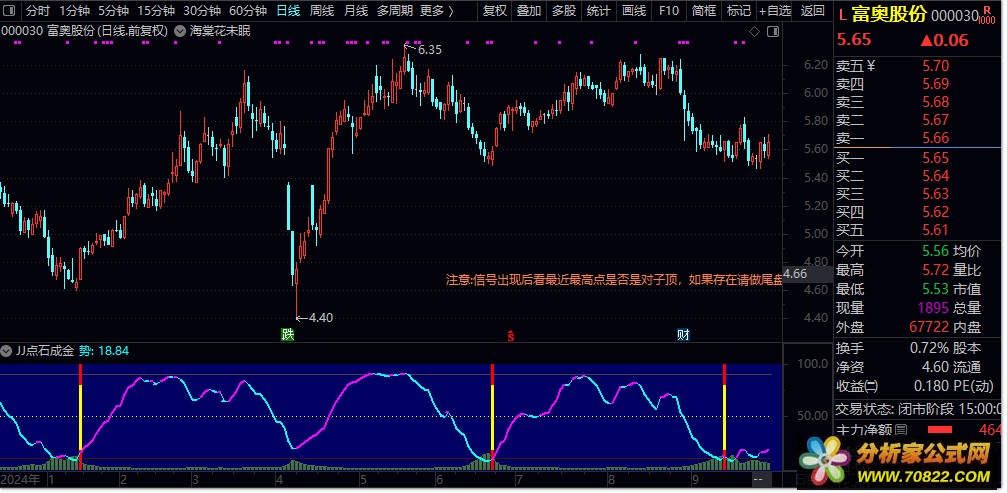Click the ¥ symbol next to 卖五

click(x=870, y=67)
